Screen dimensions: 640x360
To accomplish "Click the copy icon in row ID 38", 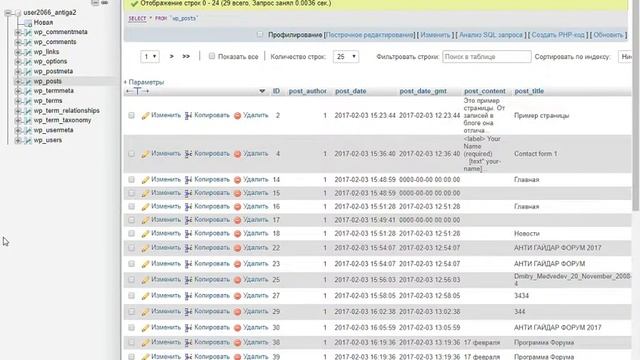I will click(188, 343).
